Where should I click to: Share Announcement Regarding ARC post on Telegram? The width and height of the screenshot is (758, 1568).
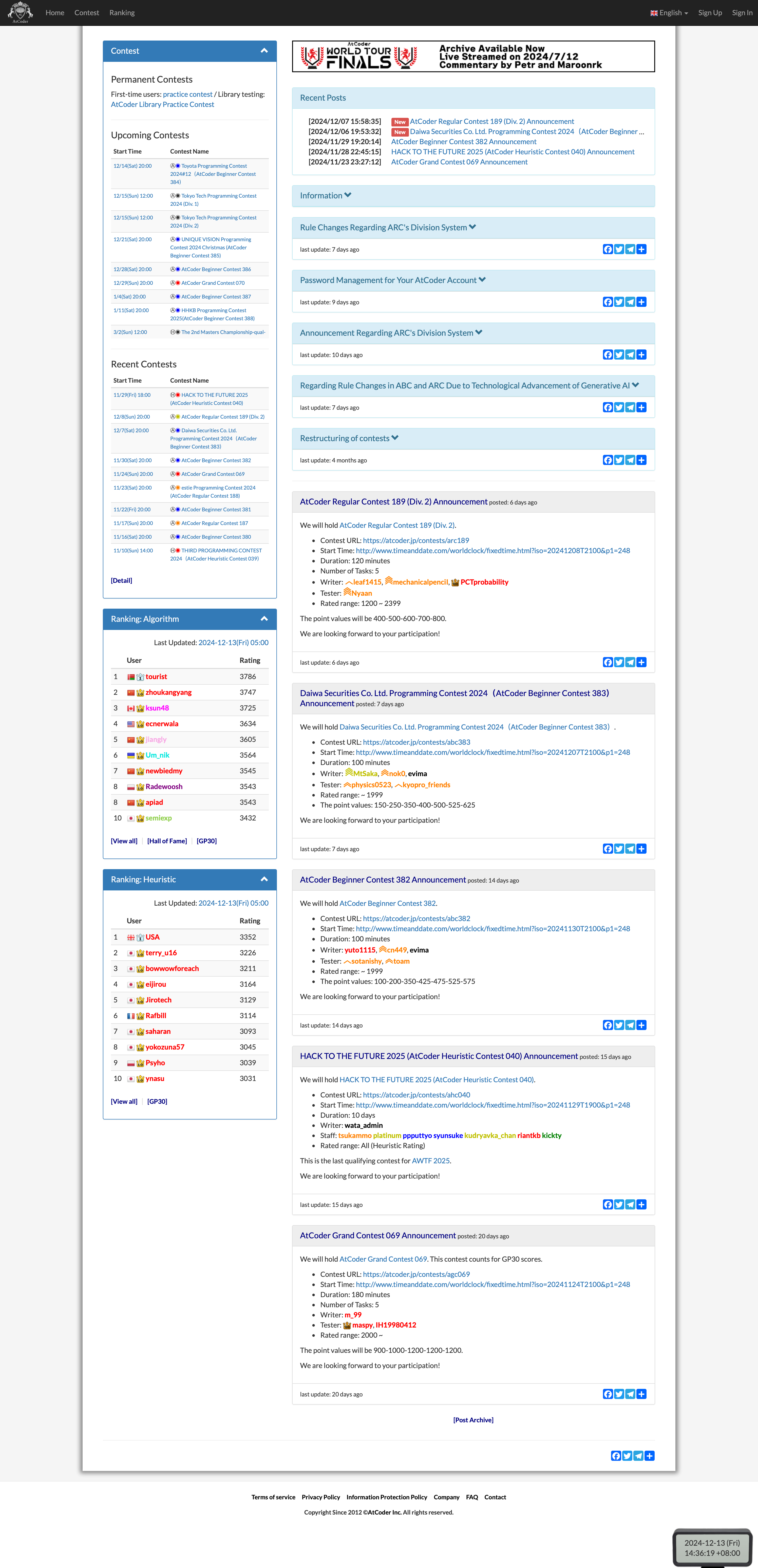(630, 355)
